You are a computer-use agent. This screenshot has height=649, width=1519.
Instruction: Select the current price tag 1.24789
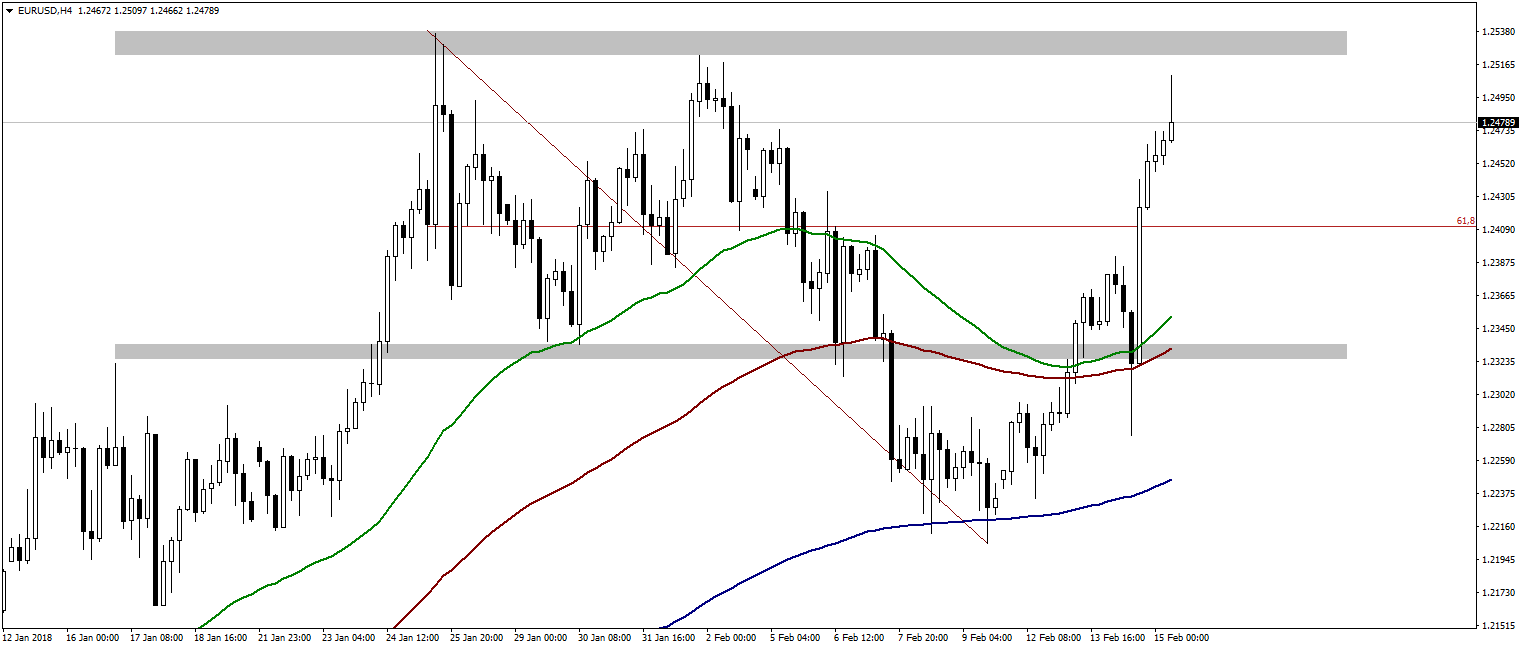click(1496, 122)
